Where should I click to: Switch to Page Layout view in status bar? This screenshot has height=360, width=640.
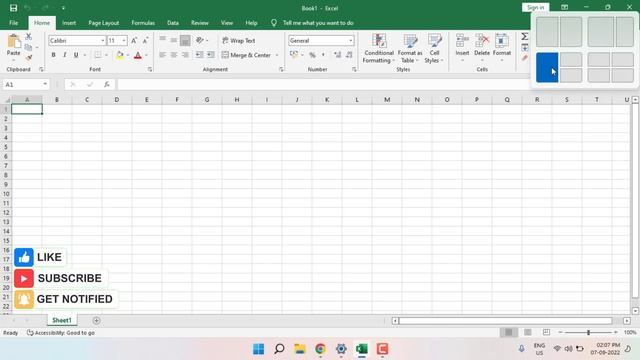point(528,332)
